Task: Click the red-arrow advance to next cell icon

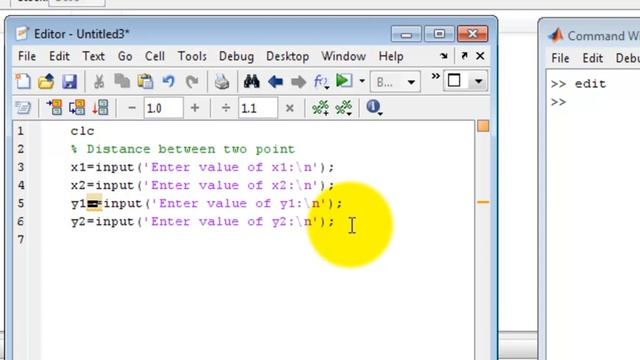Action: coord(100,108)
